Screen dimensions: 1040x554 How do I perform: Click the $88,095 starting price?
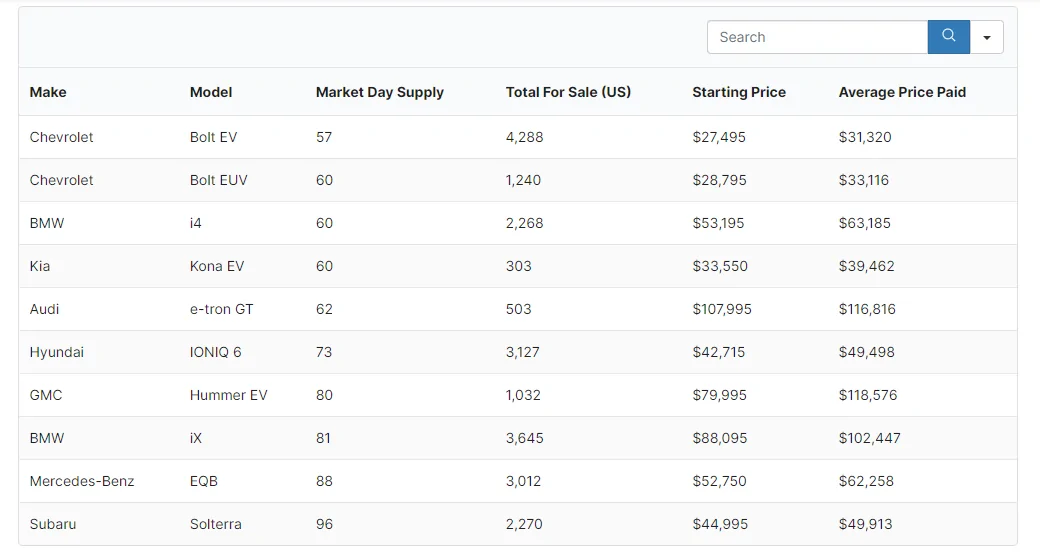point(720,439)
